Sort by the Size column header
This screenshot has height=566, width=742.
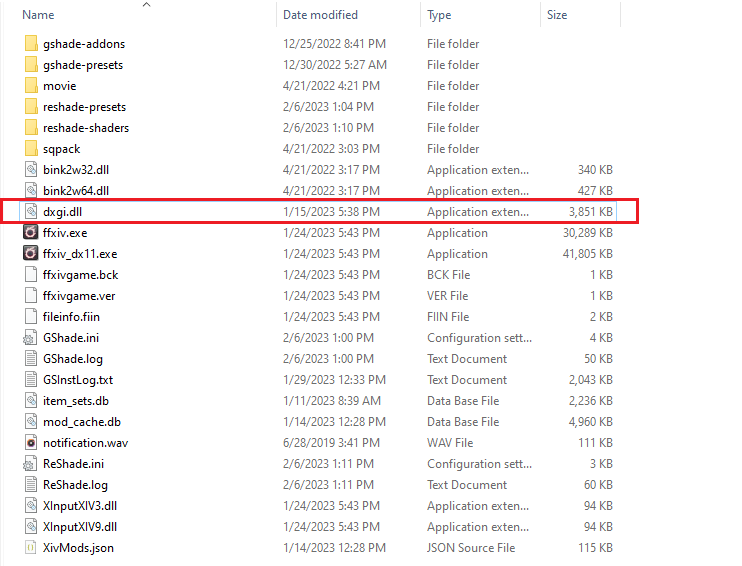click(557, 15)
